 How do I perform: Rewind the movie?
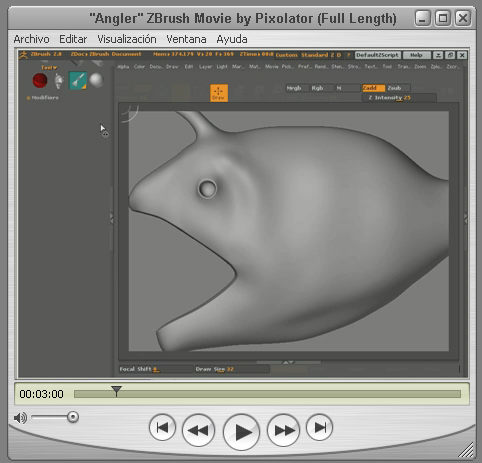(x=198, y=430)
